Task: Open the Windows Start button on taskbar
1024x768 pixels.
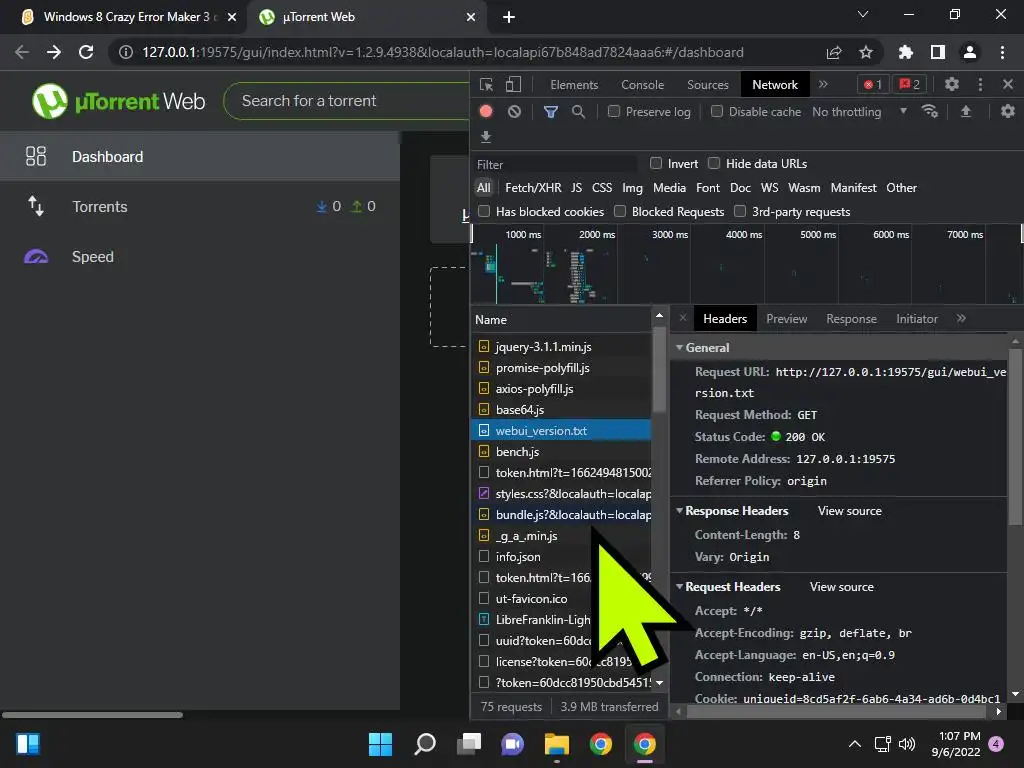Action: click(380, 744)
